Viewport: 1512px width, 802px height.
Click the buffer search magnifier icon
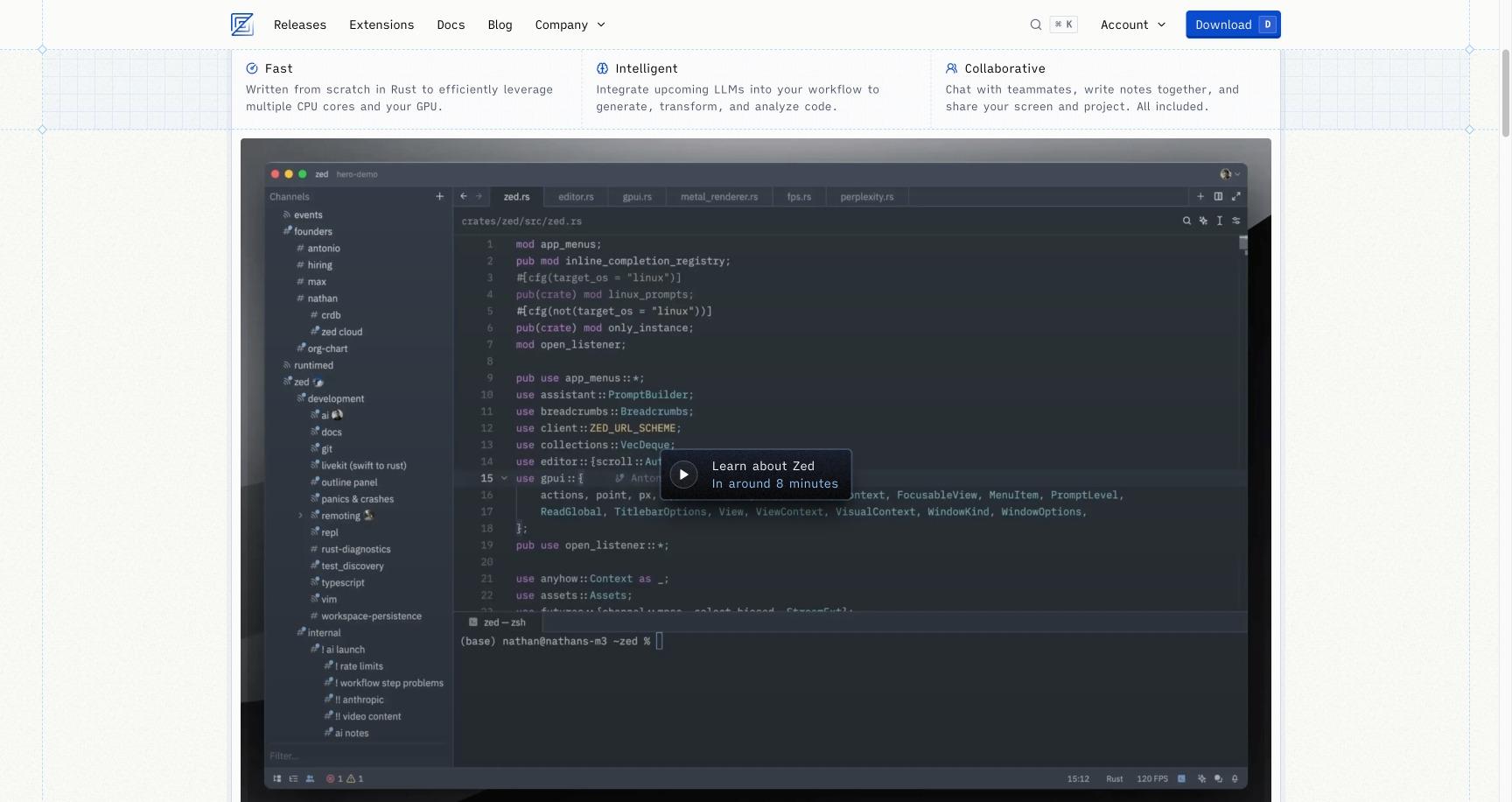coord(1186,222)
